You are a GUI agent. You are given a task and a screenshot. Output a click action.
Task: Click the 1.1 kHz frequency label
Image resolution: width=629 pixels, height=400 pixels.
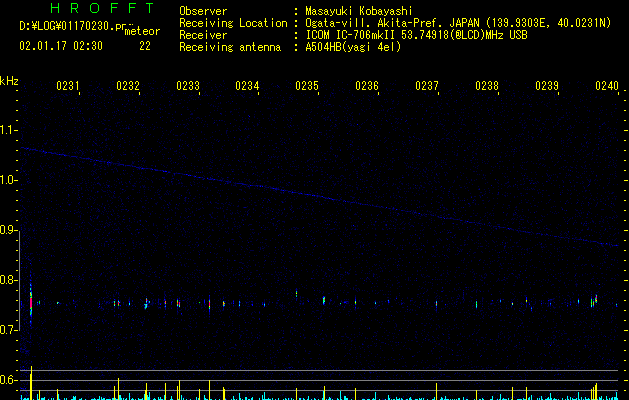click(7, 130)
